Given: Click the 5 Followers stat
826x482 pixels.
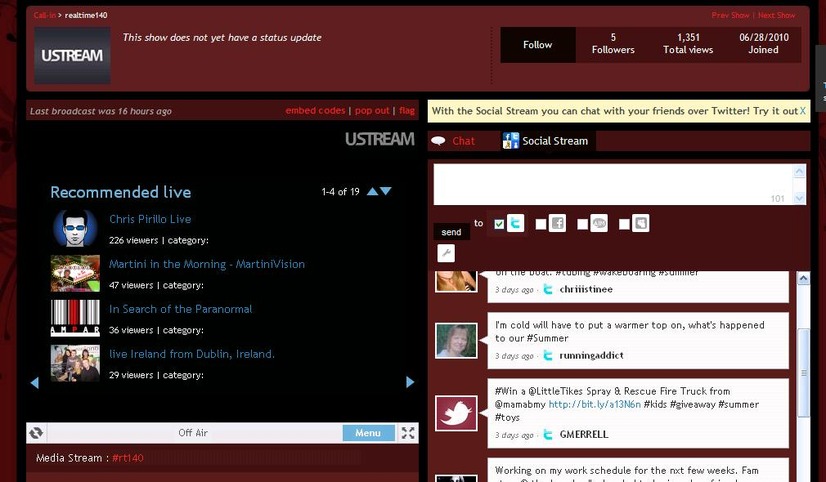Looking at the screenshot, I should tap(613, 44).
